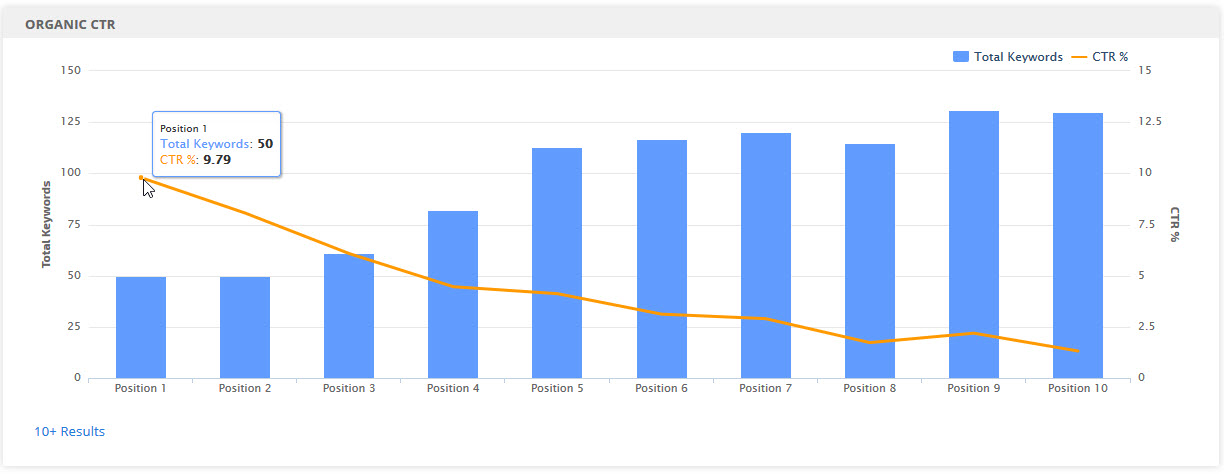The image size is (1224, 474).
Task: Click the CTR line point above Position 10
Action: (x=1078, y=351)
